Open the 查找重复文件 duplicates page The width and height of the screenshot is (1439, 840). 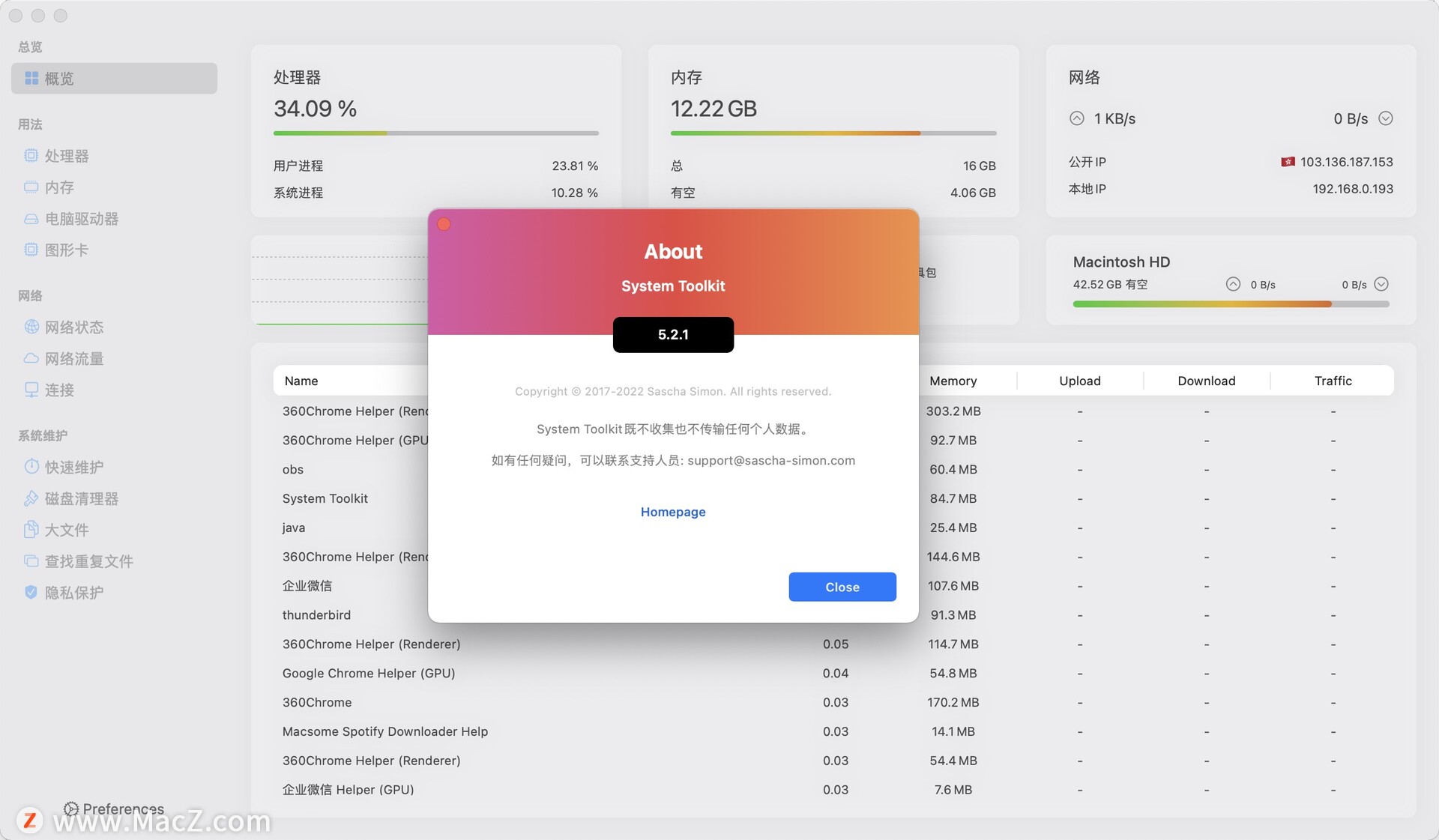pos(114,561)
